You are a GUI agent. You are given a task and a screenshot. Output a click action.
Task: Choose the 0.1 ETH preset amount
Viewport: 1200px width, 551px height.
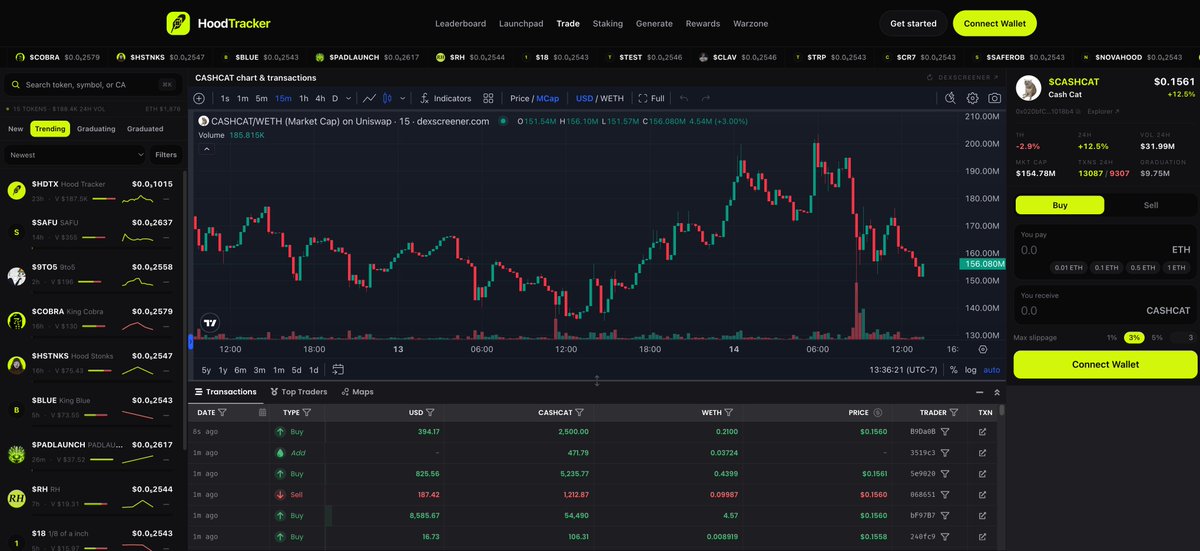1106,267
